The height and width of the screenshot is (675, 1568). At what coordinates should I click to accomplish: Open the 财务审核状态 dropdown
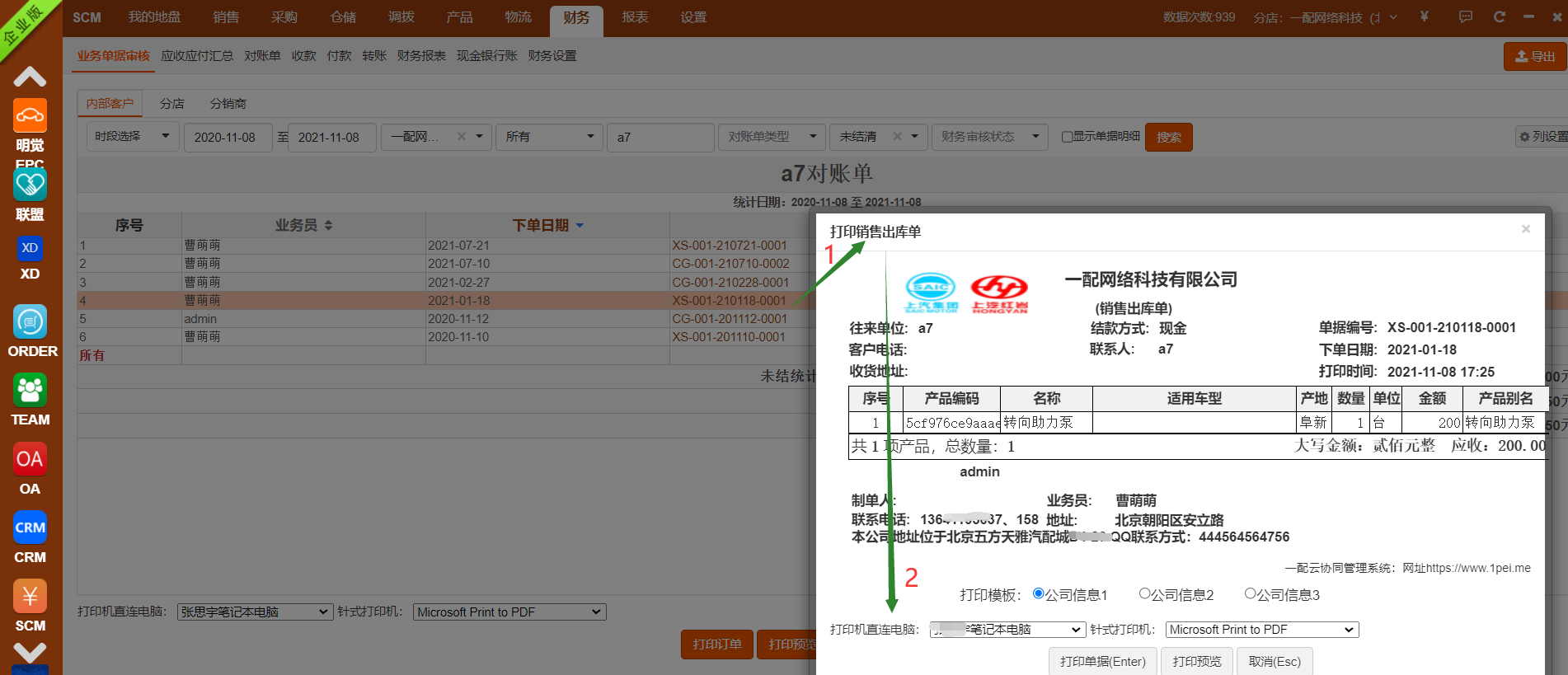point(989,137)
